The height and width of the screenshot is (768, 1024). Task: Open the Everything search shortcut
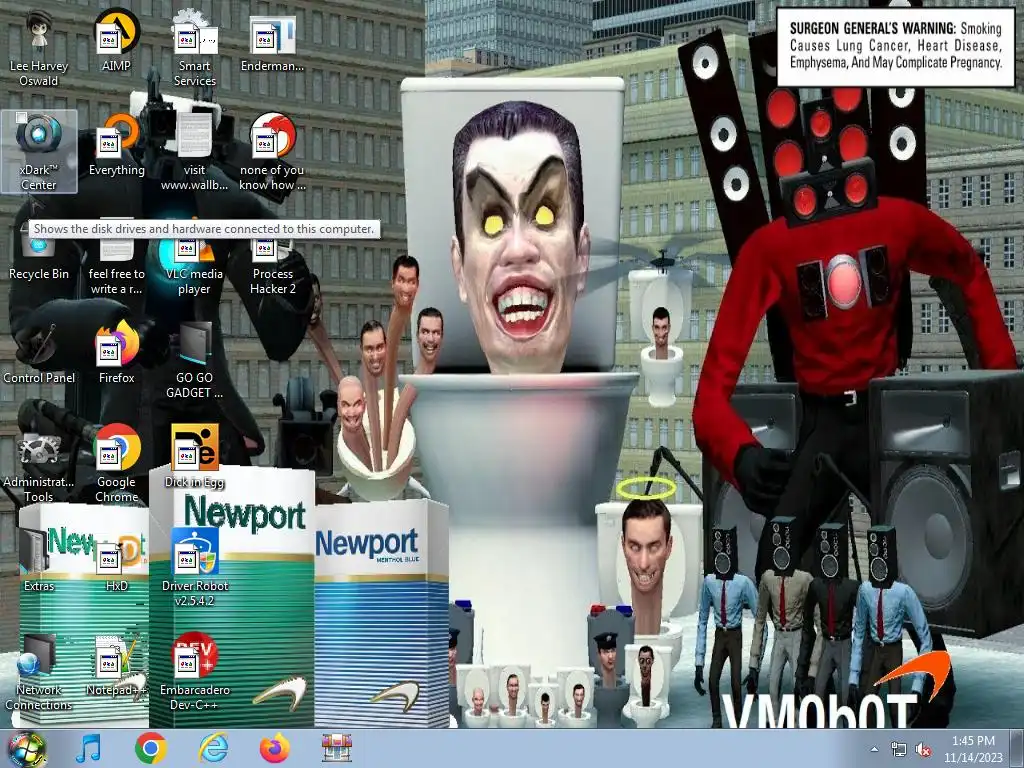116,145
